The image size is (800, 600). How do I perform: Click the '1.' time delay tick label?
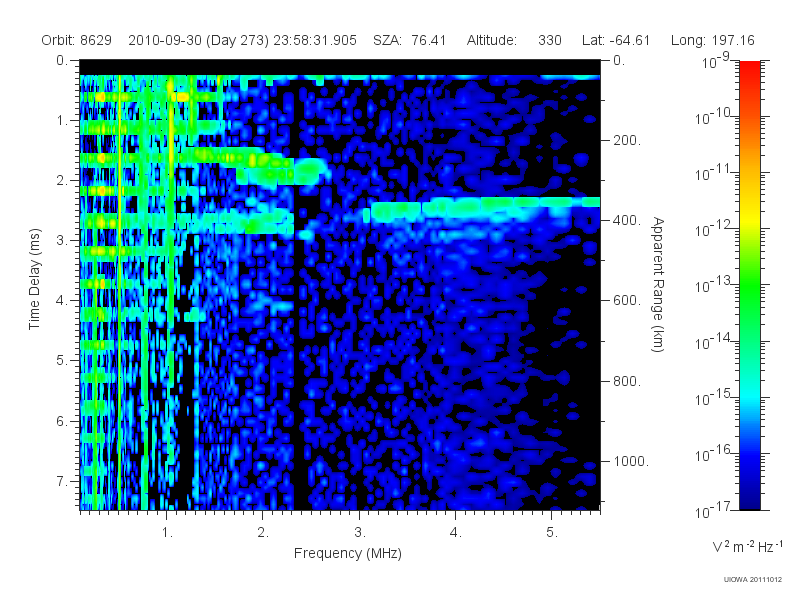pos(62,120)
